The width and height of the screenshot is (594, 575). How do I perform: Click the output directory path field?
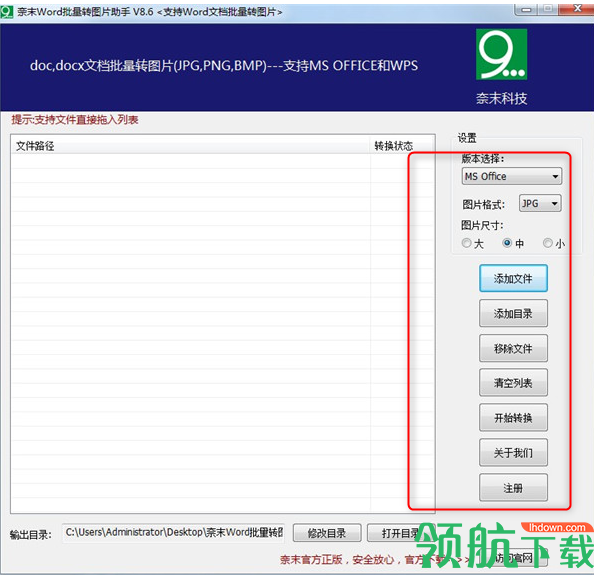[x=173, y=533]
